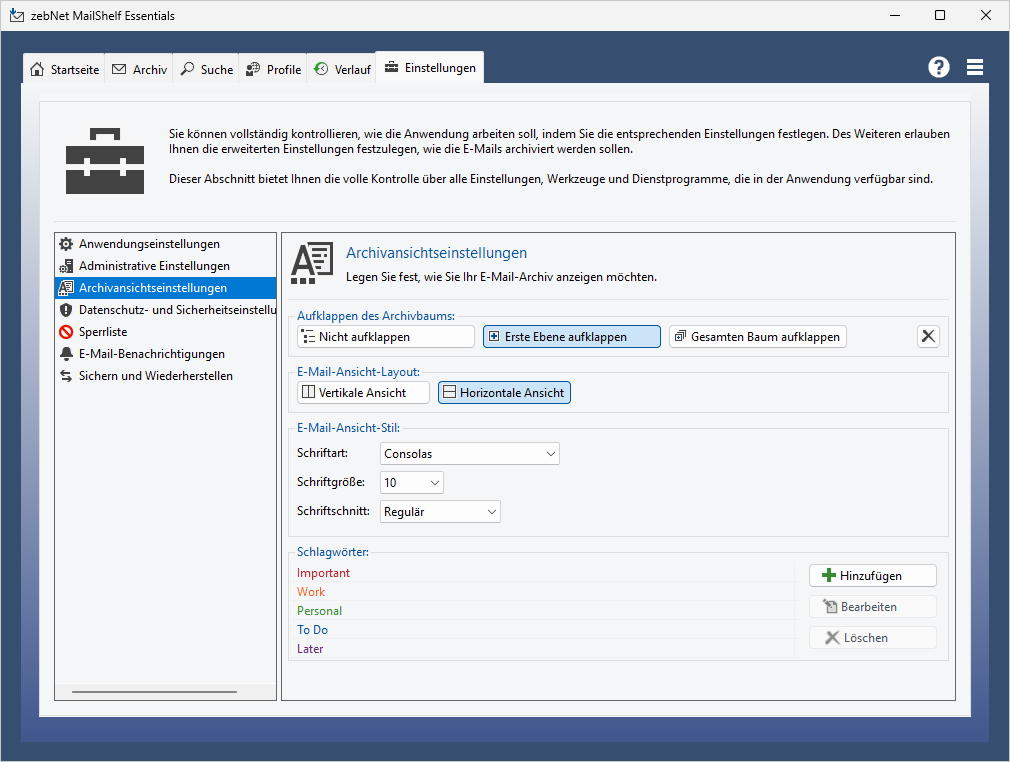The height and width of the screenshot is (762, 1010).
Task: Expand the Schriftgröße dropdown
Action: pyautogui.click(x=412, y=483)
